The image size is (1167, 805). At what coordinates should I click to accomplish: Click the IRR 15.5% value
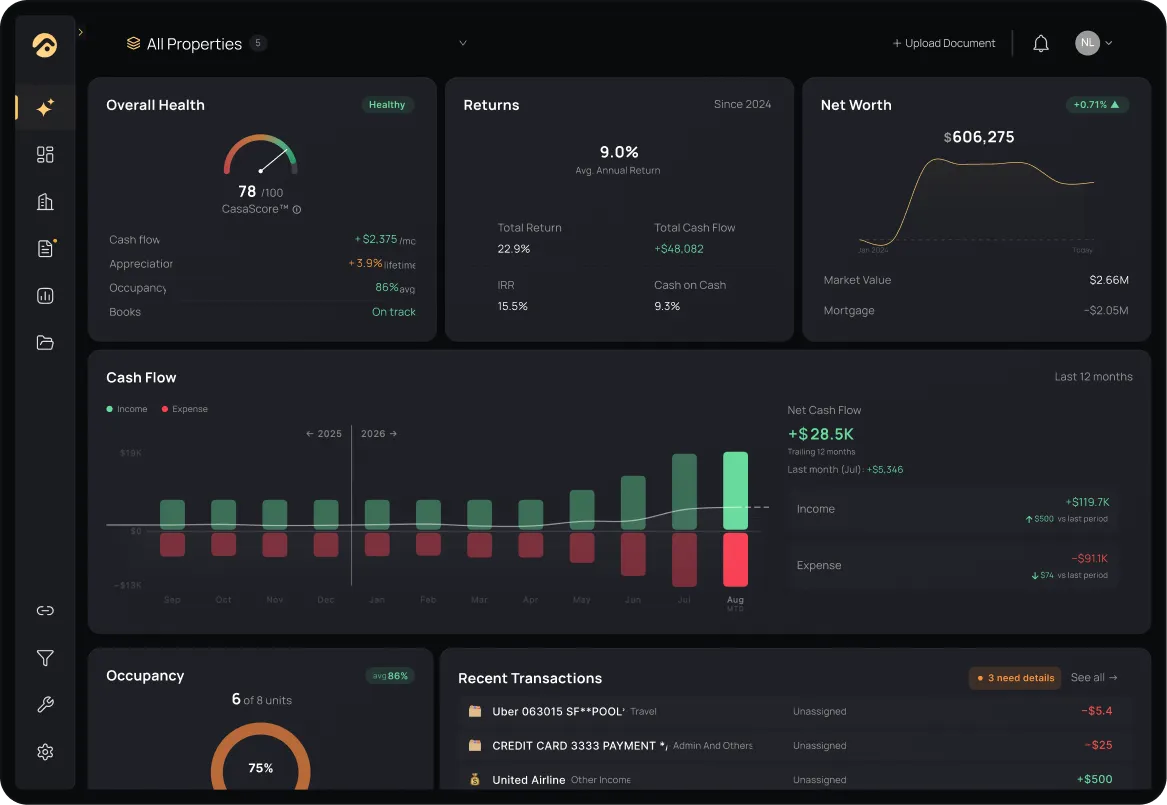(513, 307)
